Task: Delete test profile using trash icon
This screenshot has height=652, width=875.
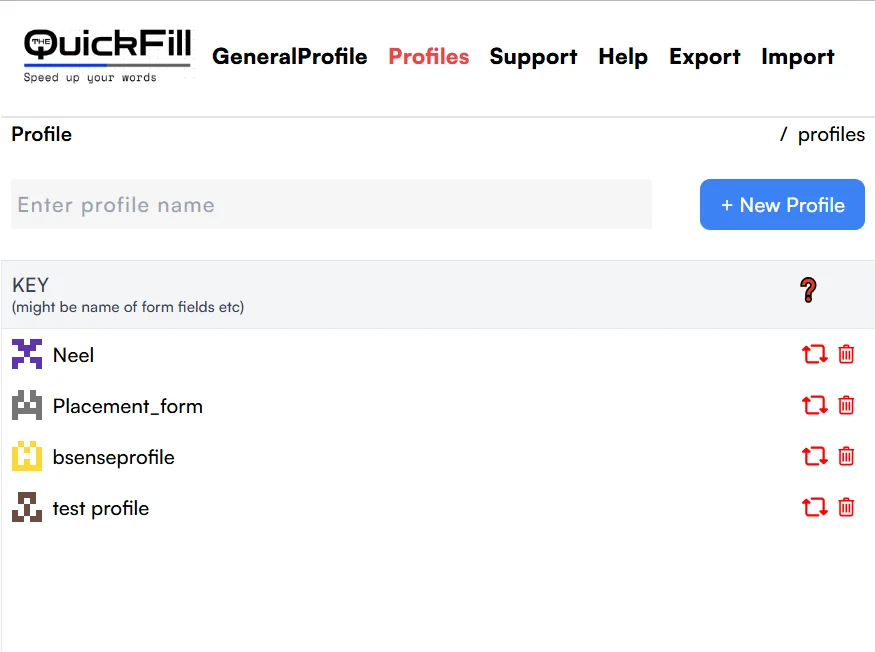Action: point(846,507)
